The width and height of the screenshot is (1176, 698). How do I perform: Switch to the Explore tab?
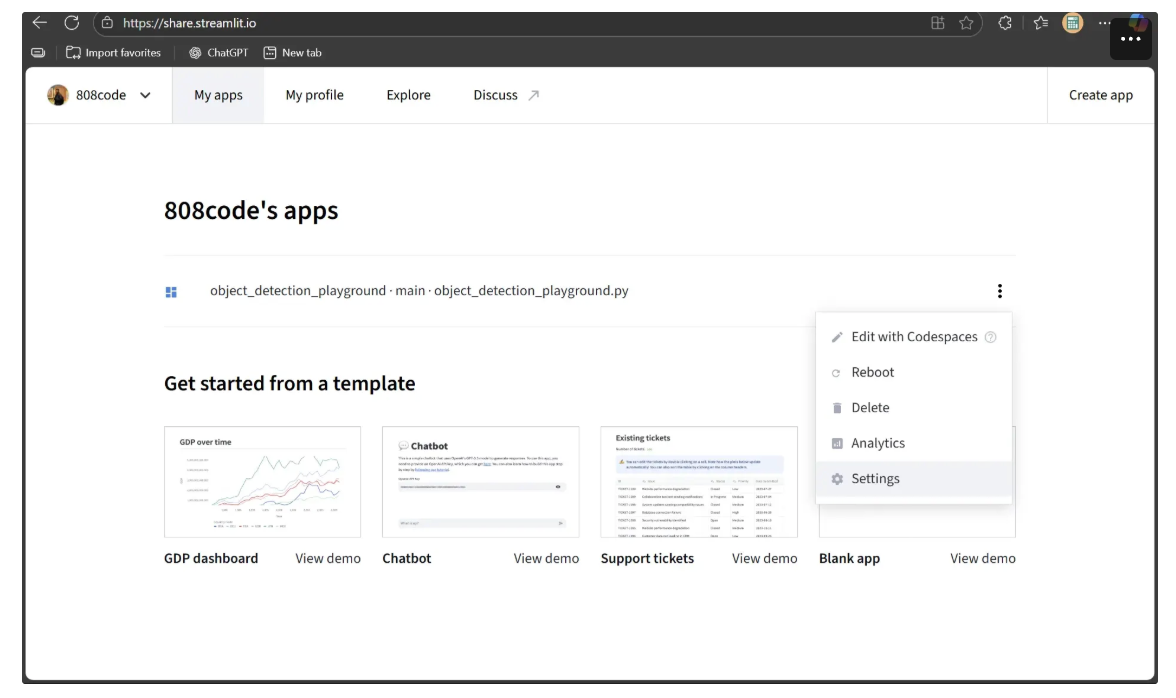408,95
